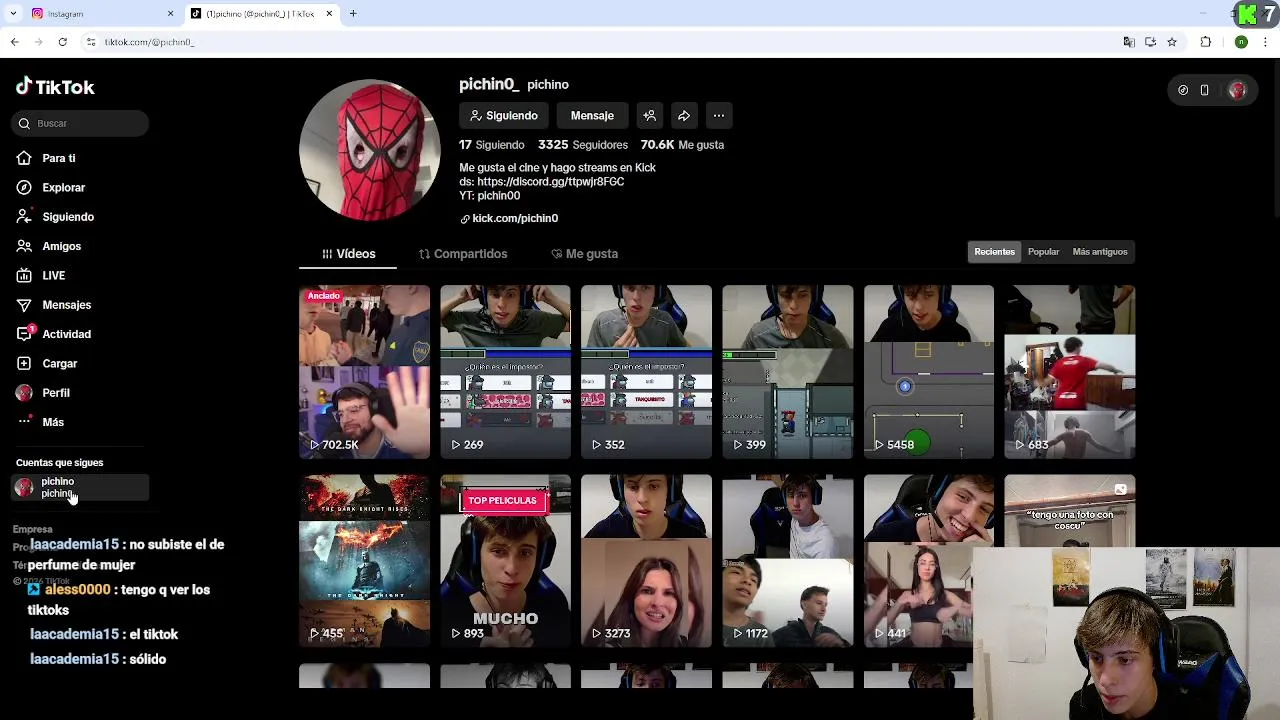Image resolution: width=1280 pixels, height=720 pixels.
Task: Open the video with 3273 views
Action: click(647, 561)
